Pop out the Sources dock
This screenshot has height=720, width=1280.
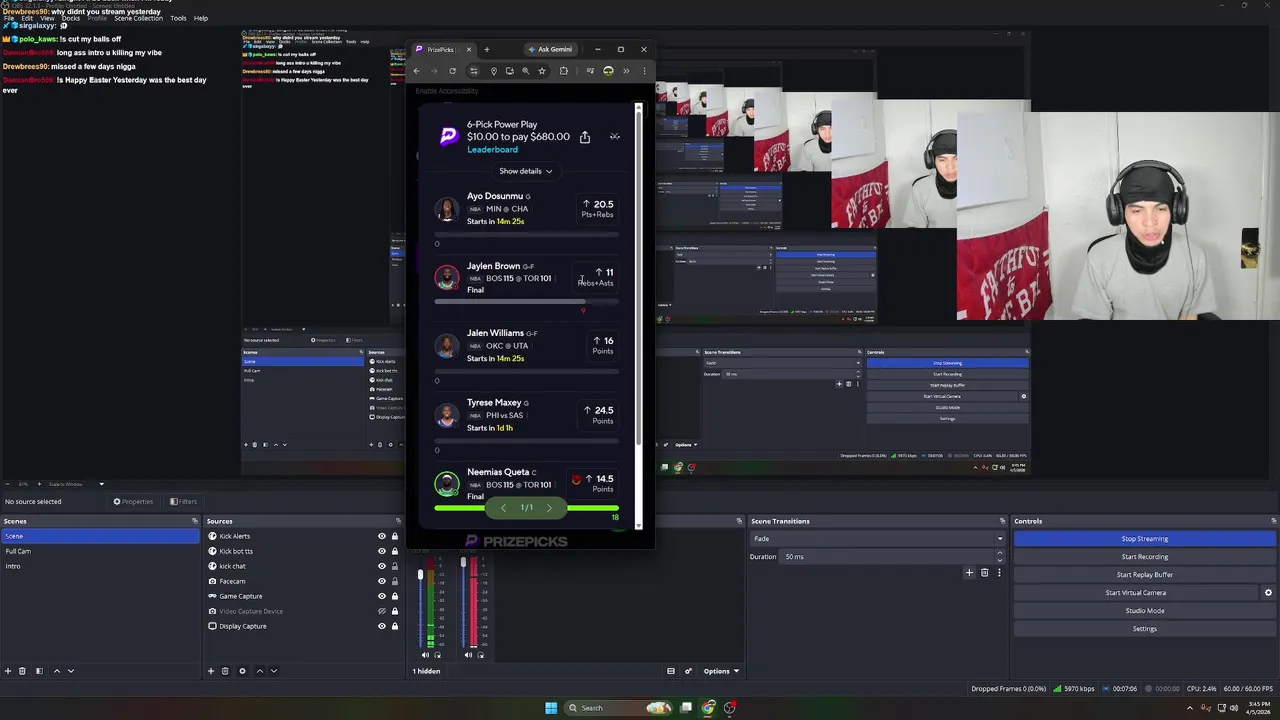click(x=398, y=521)
